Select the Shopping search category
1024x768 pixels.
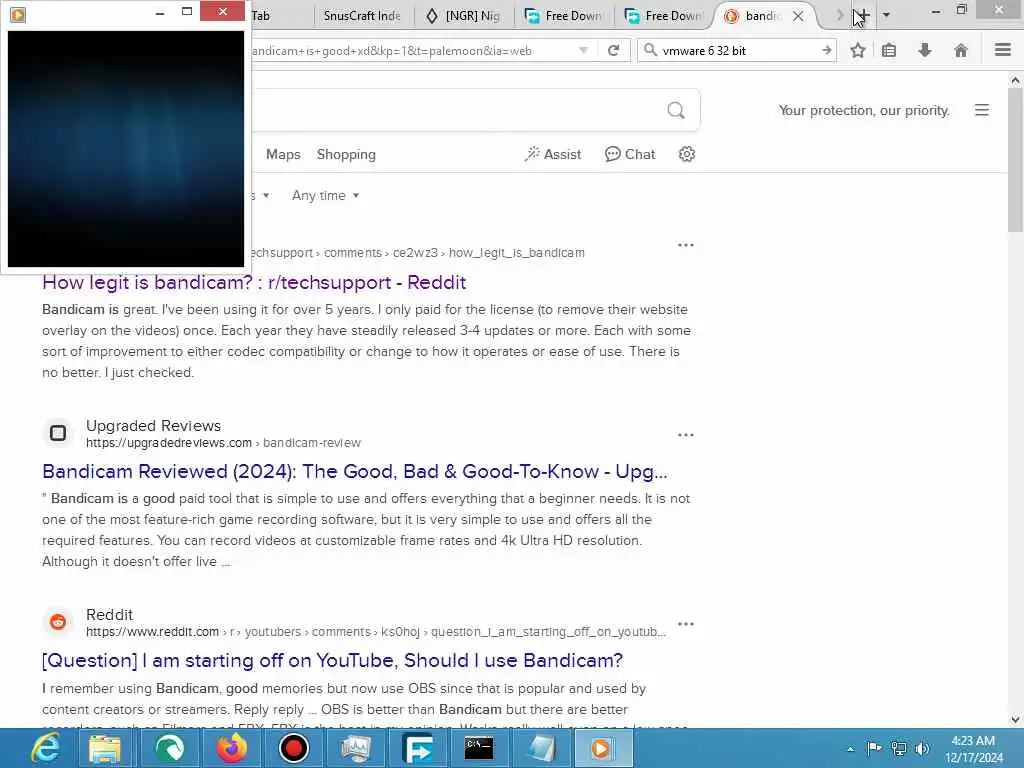point(346,154)
